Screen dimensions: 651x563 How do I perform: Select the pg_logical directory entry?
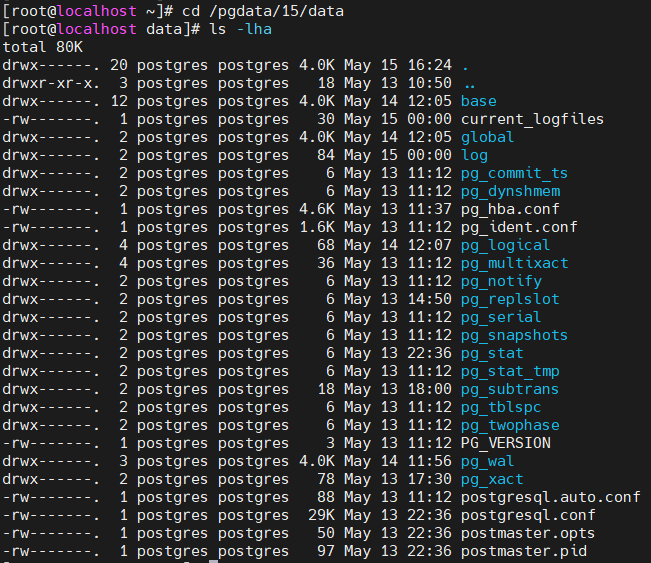click(505, 245)
